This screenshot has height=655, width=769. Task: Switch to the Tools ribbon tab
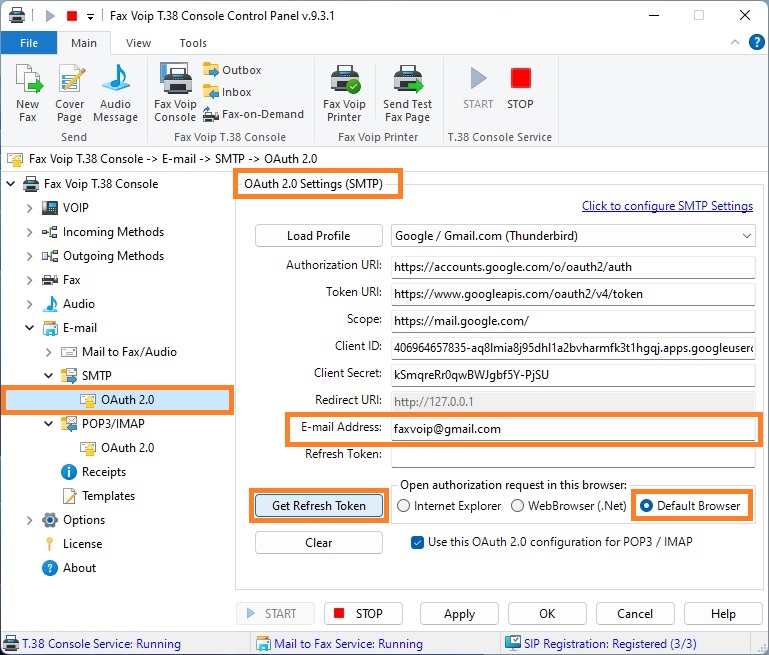tap(193, 43)
